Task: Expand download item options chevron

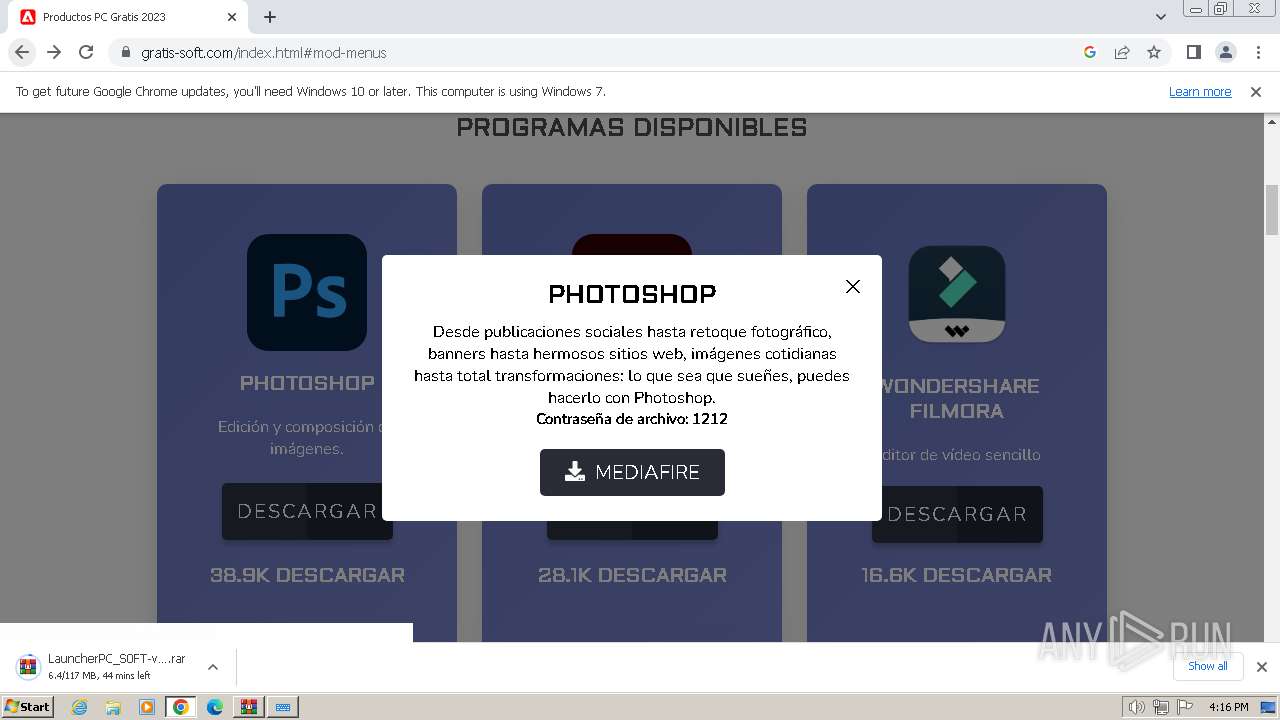Action: (213, 667)
